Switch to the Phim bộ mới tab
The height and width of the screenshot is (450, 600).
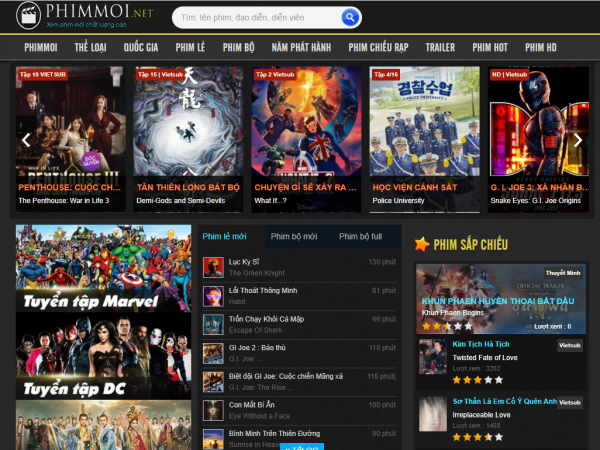pyautogui.click(x=293, y=236)
